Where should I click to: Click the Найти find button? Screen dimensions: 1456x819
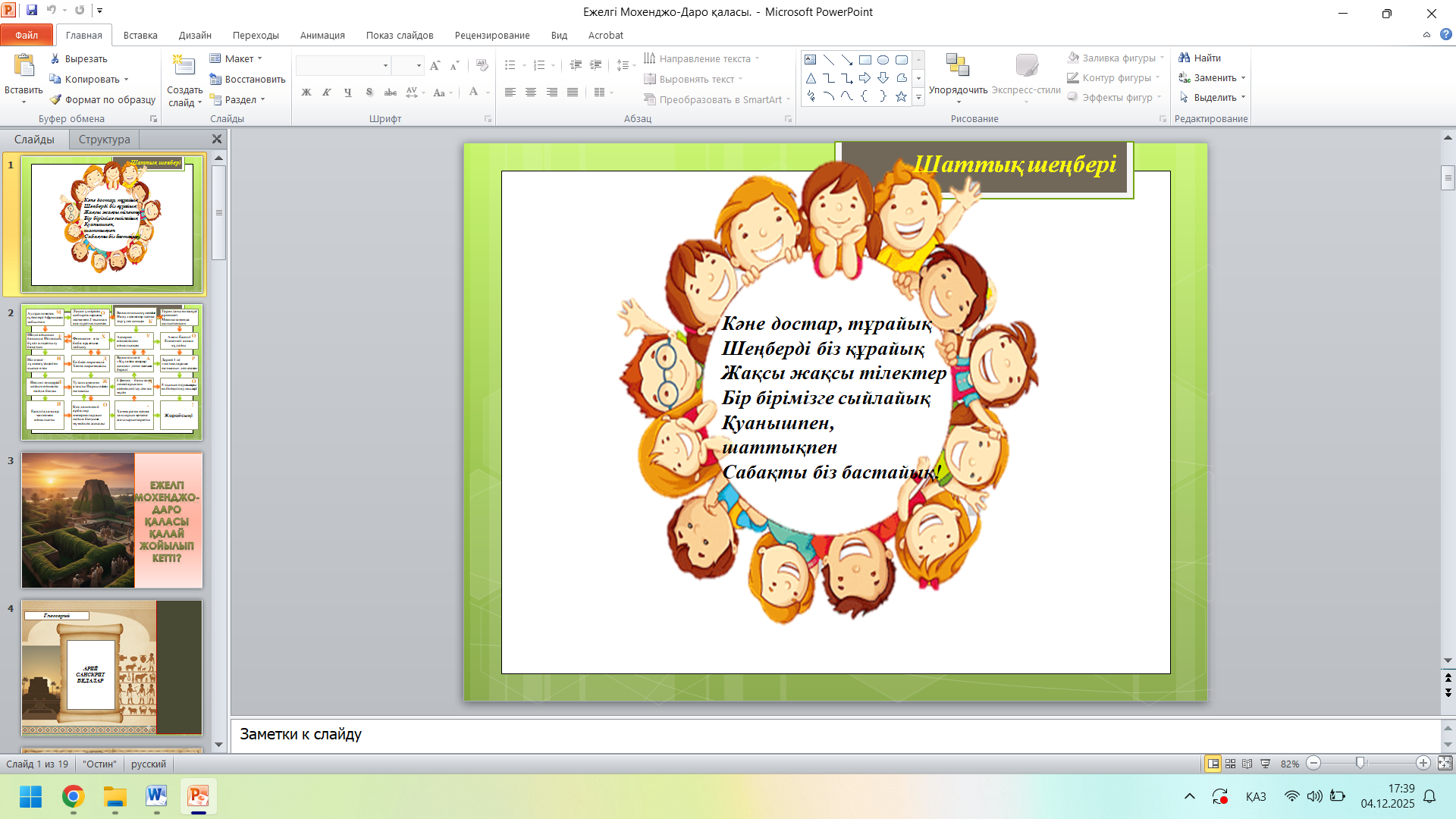point(1200,58)
